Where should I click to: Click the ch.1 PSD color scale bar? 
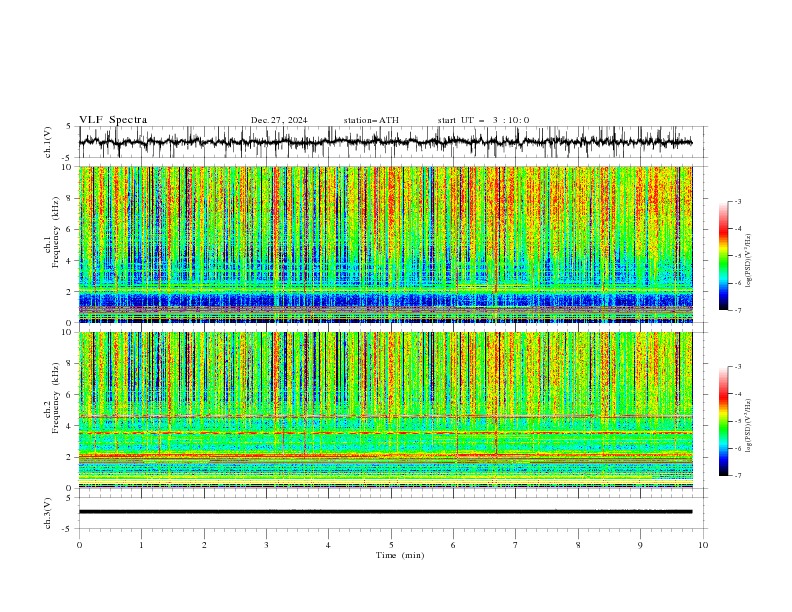(x=724, y=256)
